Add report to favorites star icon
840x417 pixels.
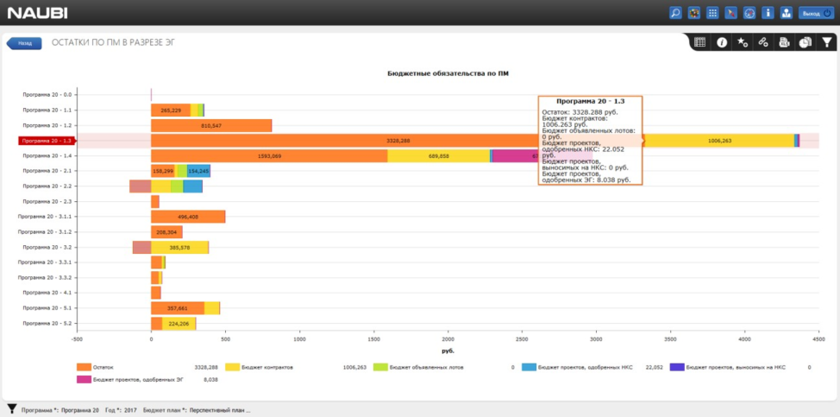(x=742, y=43)
